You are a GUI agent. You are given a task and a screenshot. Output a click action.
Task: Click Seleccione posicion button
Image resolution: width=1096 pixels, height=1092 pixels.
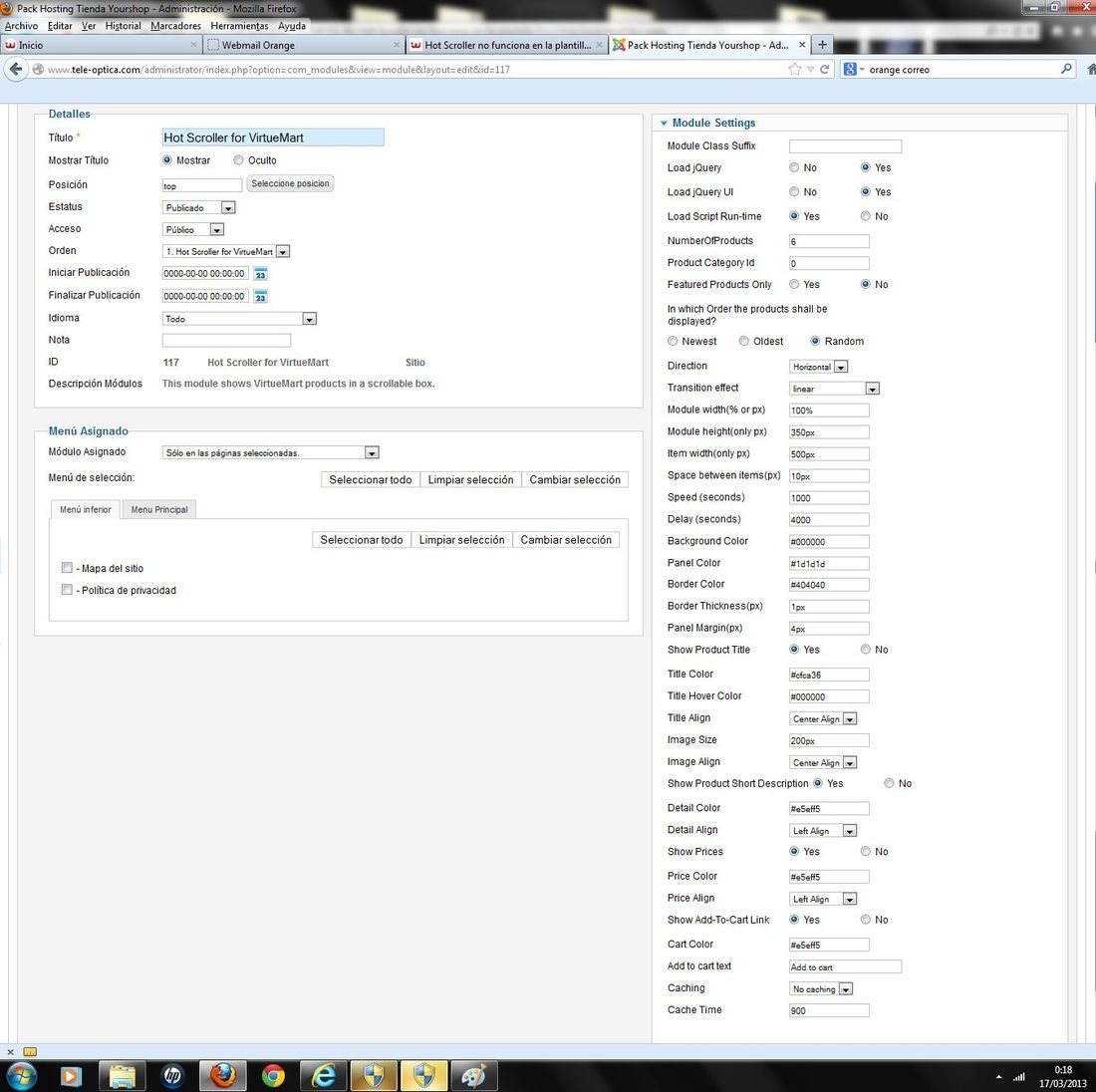click(290, 184)
